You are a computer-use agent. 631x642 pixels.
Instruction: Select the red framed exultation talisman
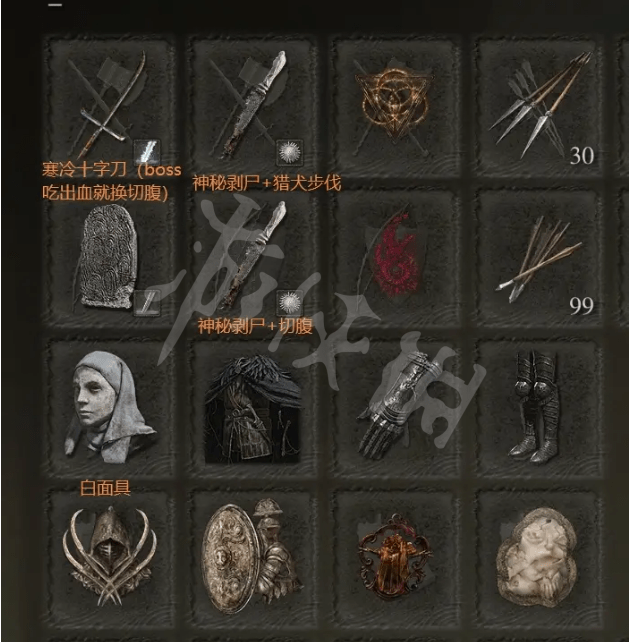pos(394,559)
